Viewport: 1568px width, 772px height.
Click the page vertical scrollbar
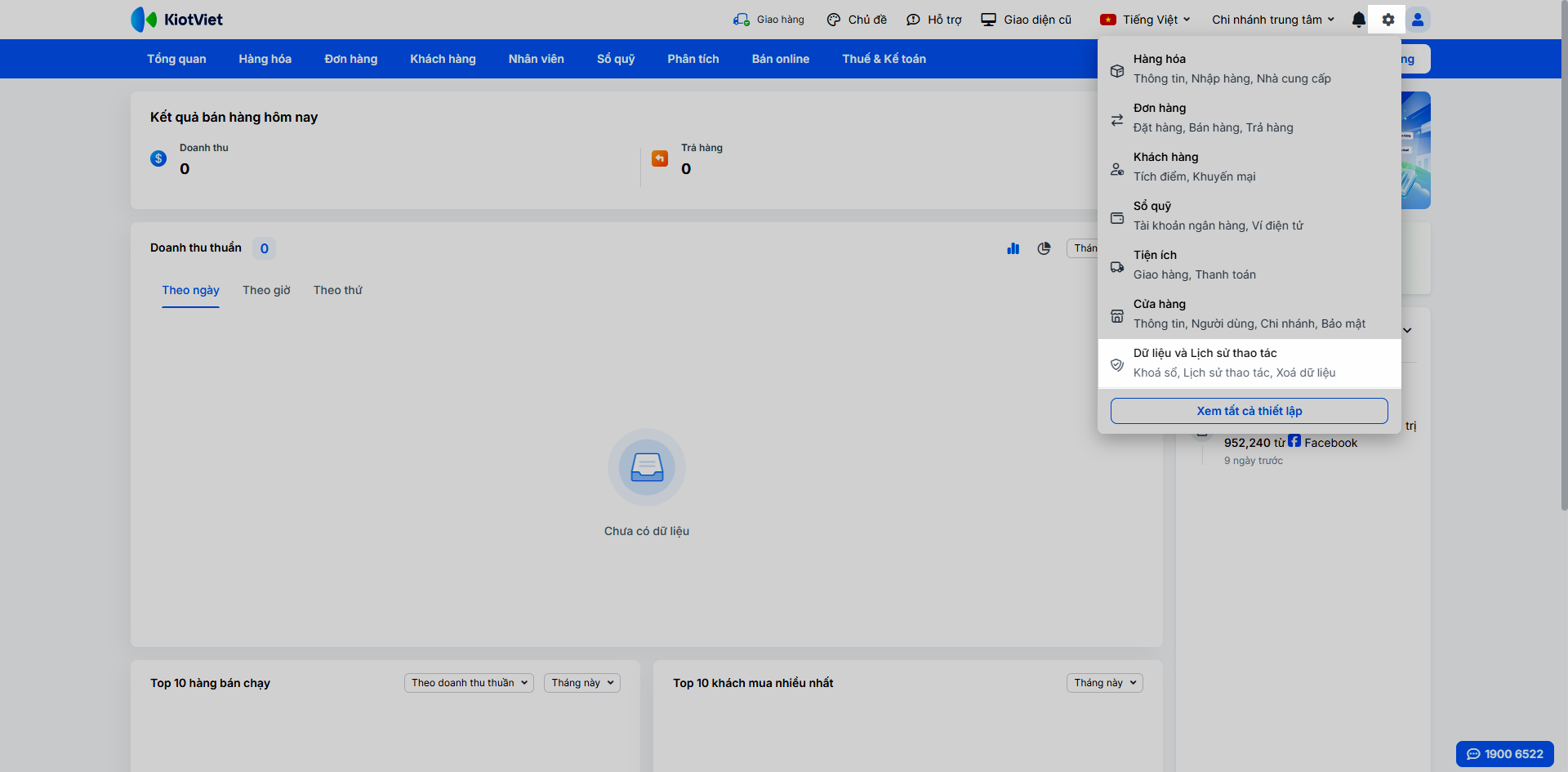coord(1564,255)
